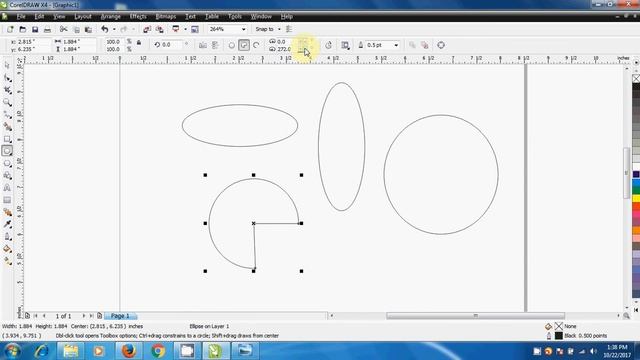640x360 pixels.
Task: Click the rotation angle input field
Action: 171,44
